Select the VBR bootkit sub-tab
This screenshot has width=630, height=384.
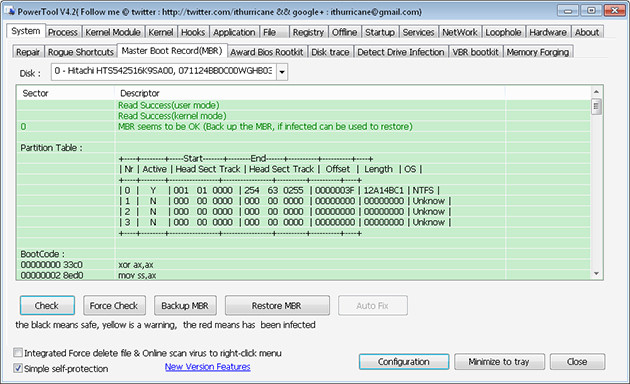click(475, 52)
